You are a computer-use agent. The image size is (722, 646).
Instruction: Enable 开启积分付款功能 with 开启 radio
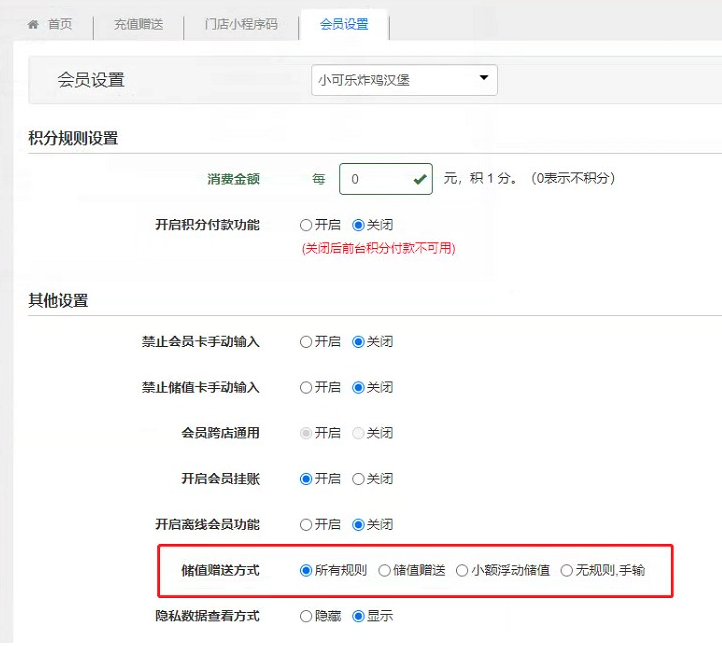307,225
